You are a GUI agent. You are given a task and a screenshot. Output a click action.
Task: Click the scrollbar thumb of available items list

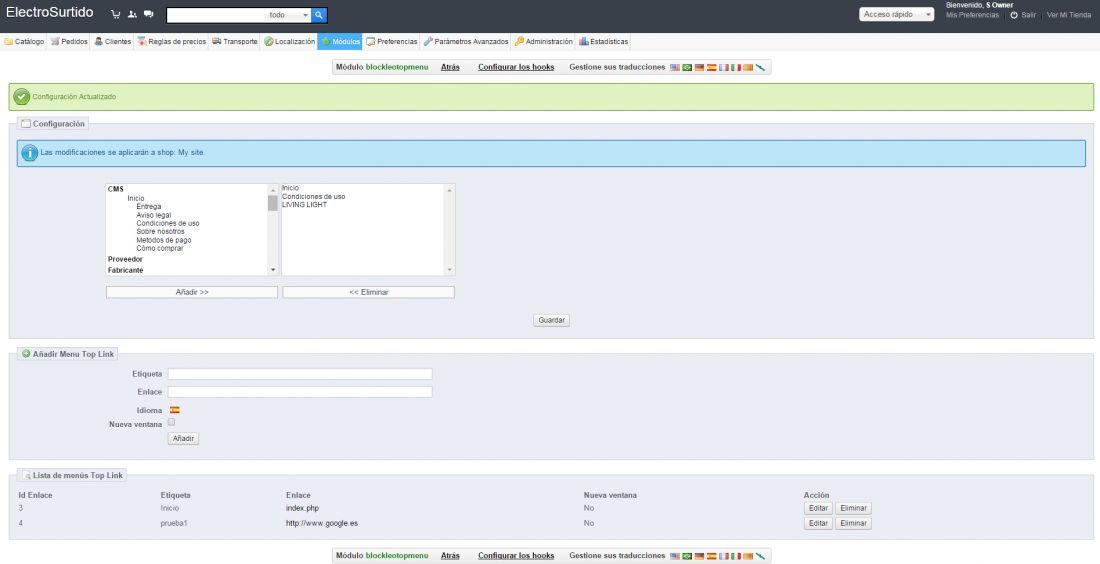(273, 203)
